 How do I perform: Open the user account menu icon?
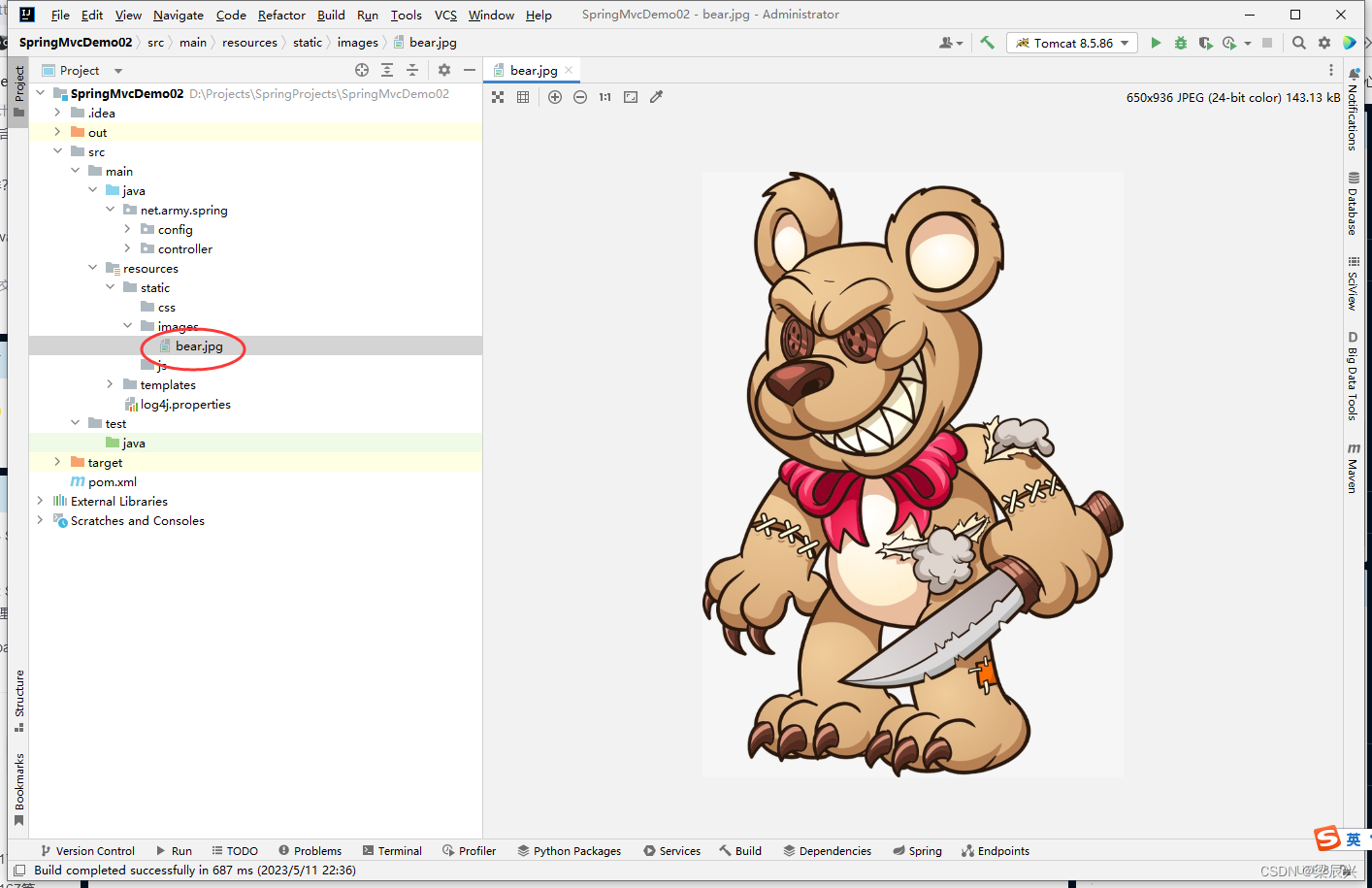click(x=951, y=43)
